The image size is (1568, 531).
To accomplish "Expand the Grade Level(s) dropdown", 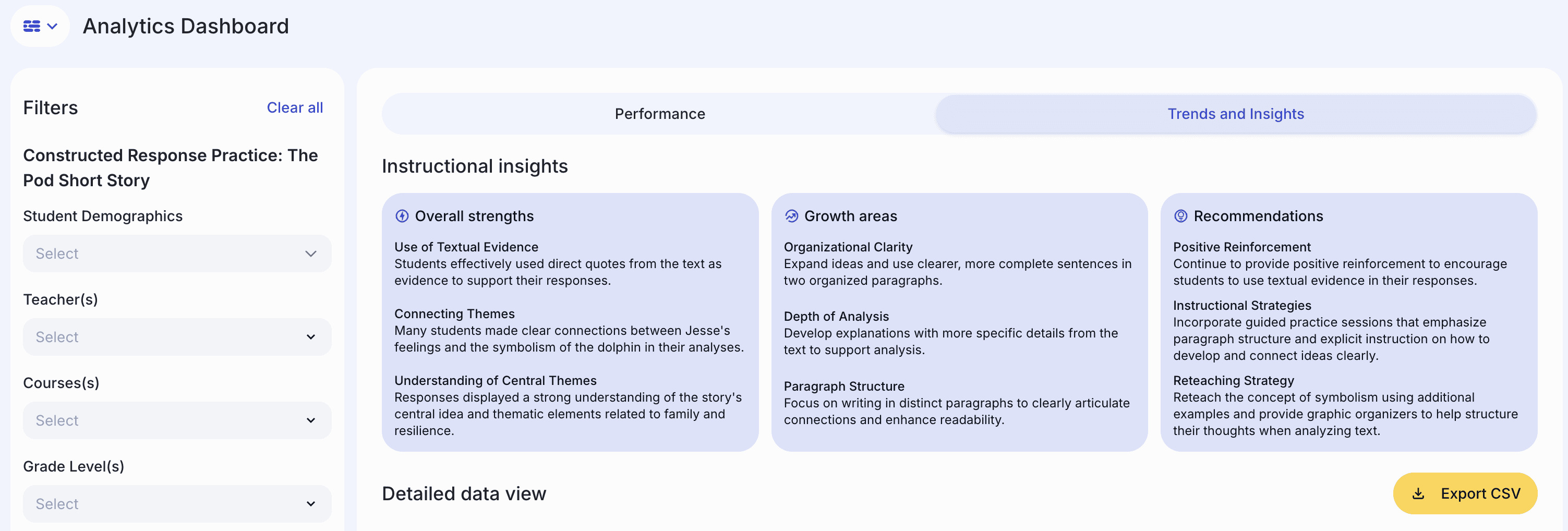I will click(x=177, y=503).
